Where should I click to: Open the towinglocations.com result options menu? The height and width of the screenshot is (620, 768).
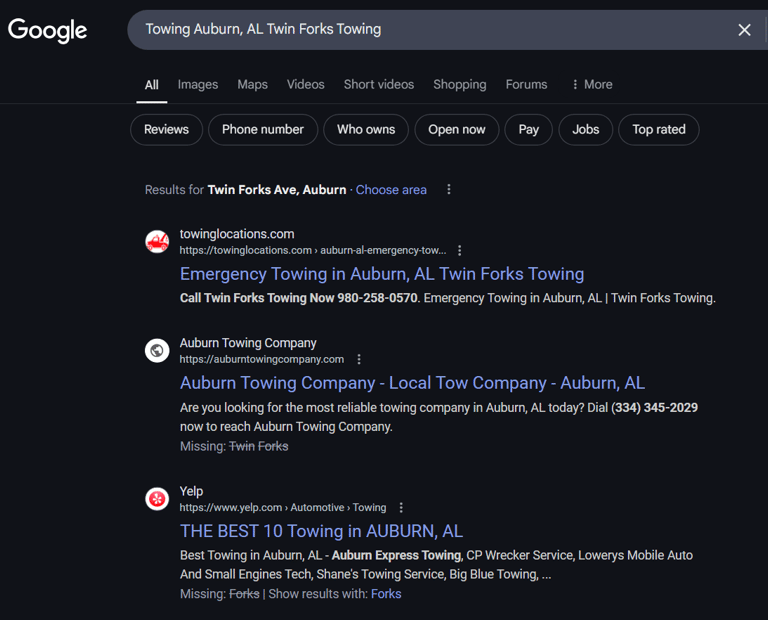click(x=459, y=251)
